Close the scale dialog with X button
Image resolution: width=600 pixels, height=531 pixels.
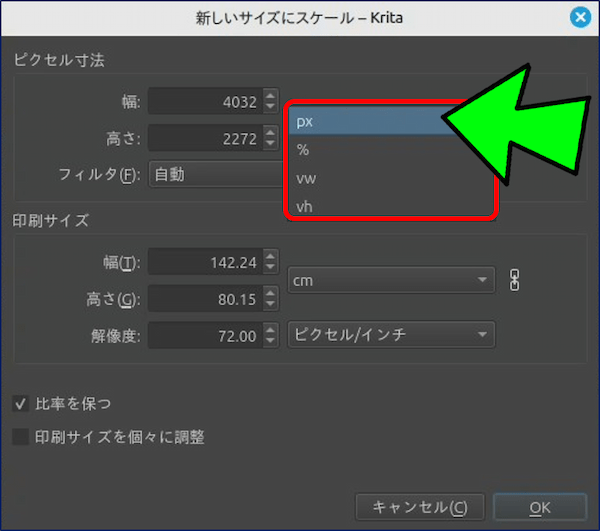(577, 17)
